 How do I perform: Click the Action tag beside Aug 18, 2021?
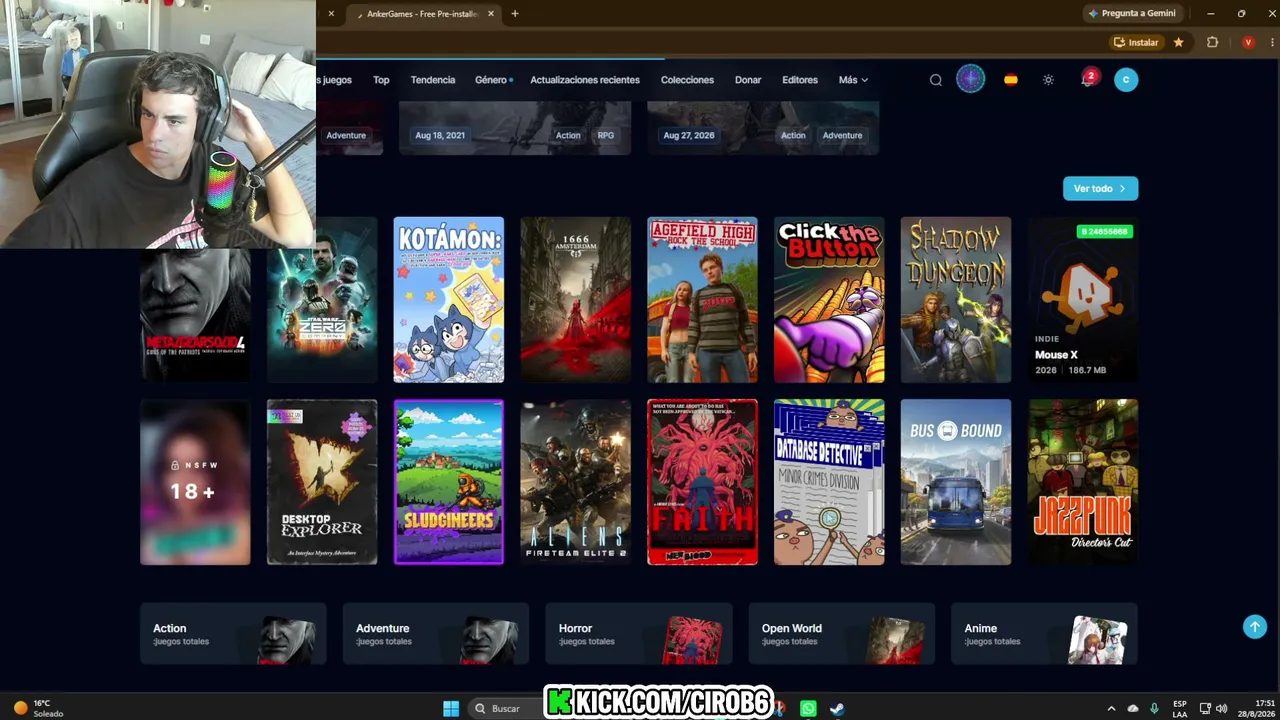coord(568,135)
